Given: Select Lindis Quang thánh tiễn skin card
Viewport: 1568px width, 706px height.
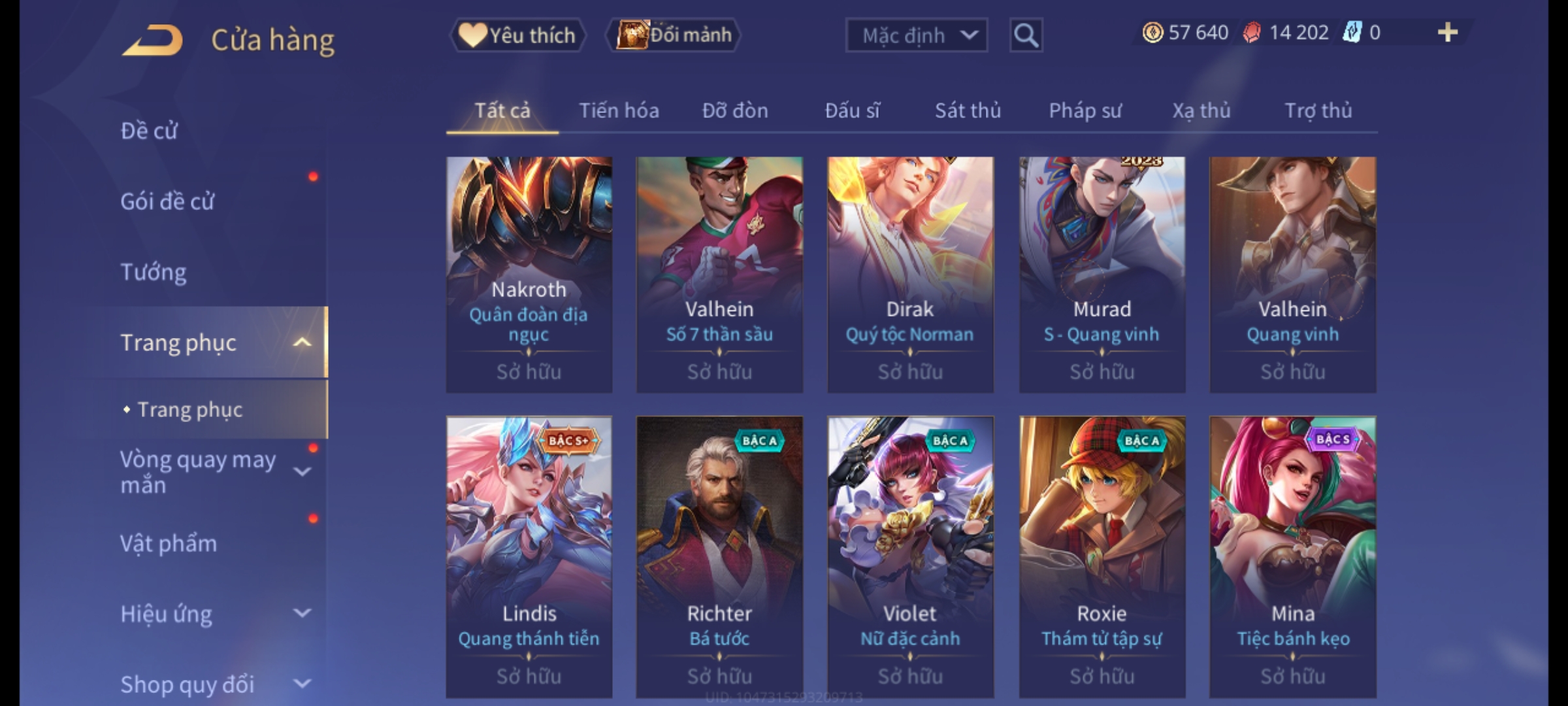Looking at the screenshot, I should (529, 557).
